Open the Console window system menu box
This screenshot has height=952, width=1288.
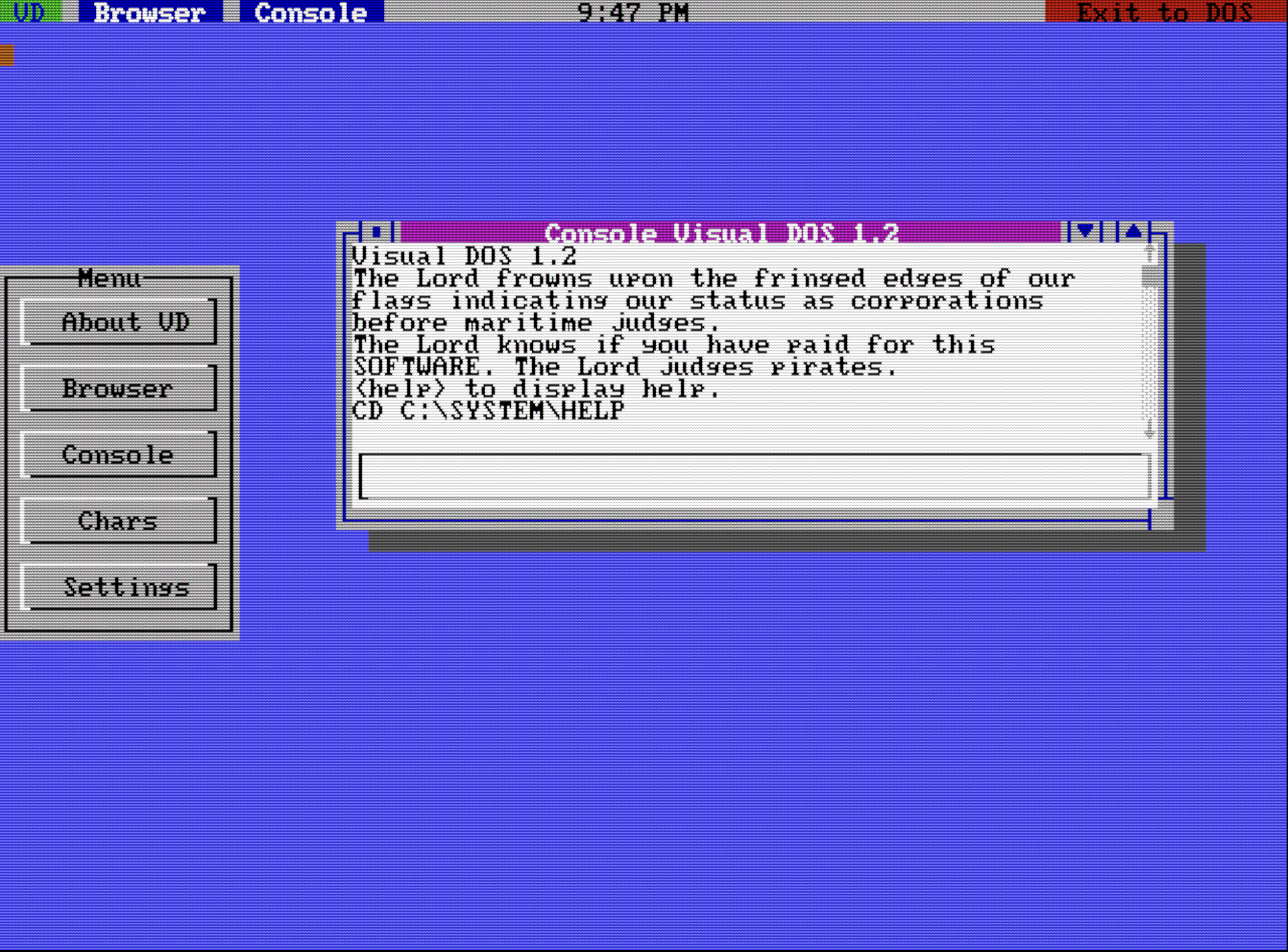tap(376, 232)
